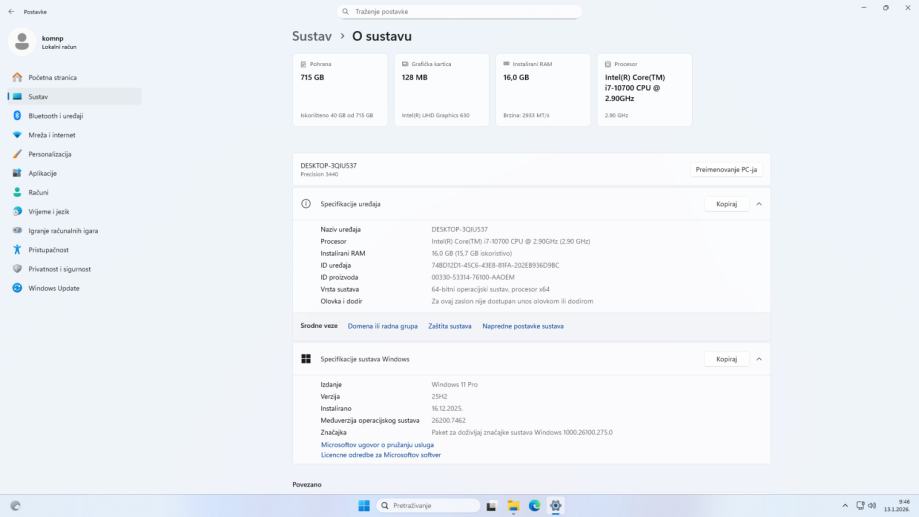
Task: Open Microsoftov ugovor o pružanju usluga link
Action: pos(377,445)
